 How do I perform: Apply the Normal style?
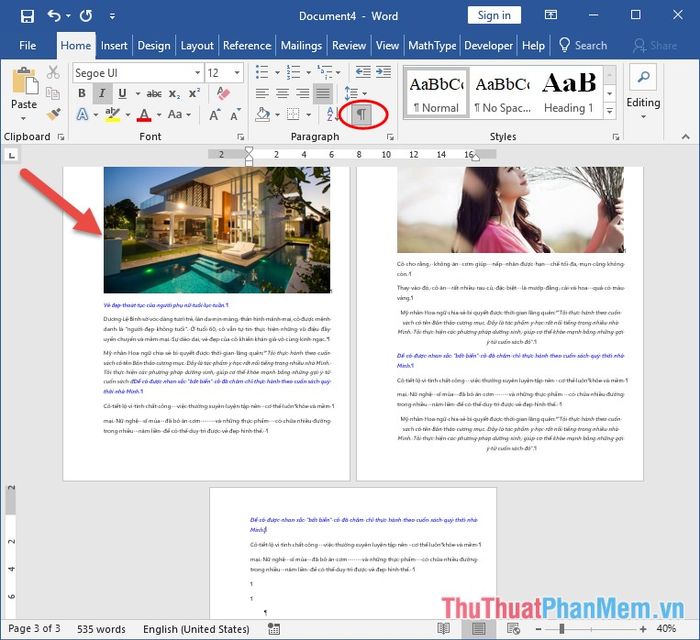(437, 93)
